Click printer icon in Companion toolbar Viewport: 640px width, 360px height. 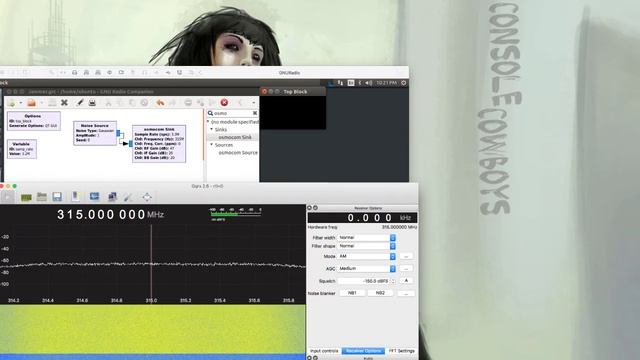(92, 102)
